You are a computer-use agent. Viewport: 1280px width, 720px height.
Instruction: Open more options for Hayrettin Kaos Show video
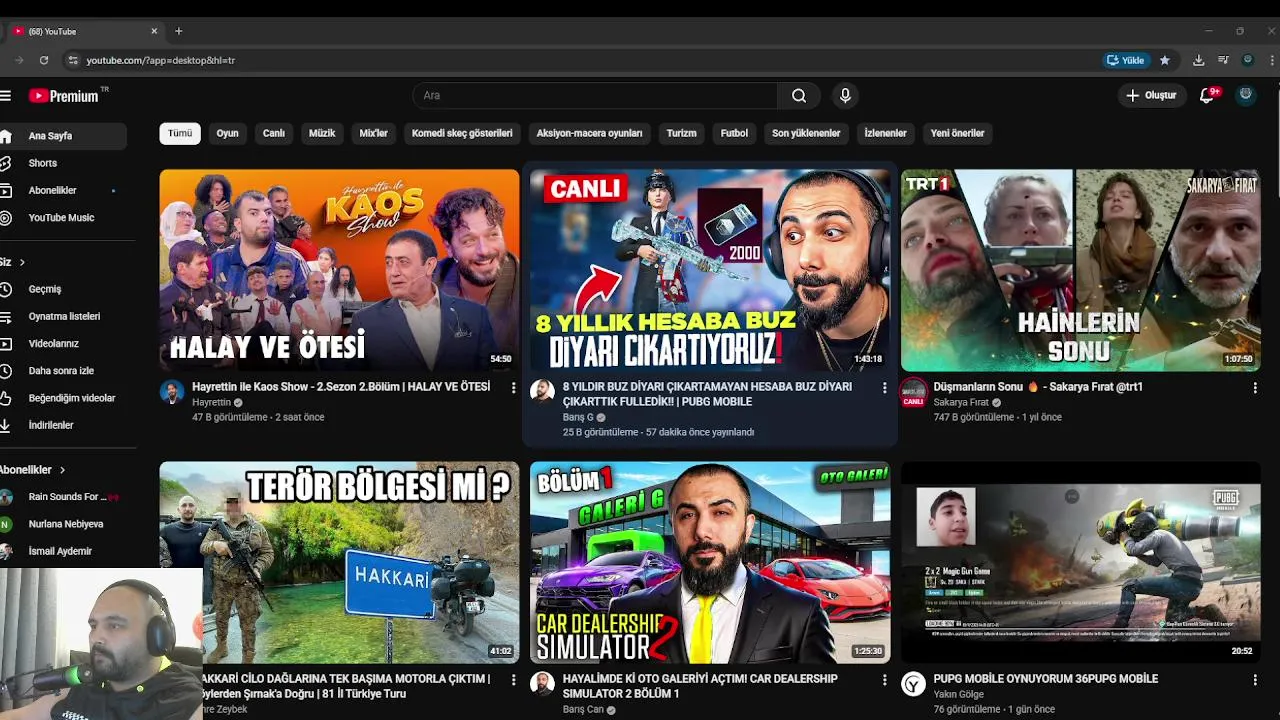point(513,388)
